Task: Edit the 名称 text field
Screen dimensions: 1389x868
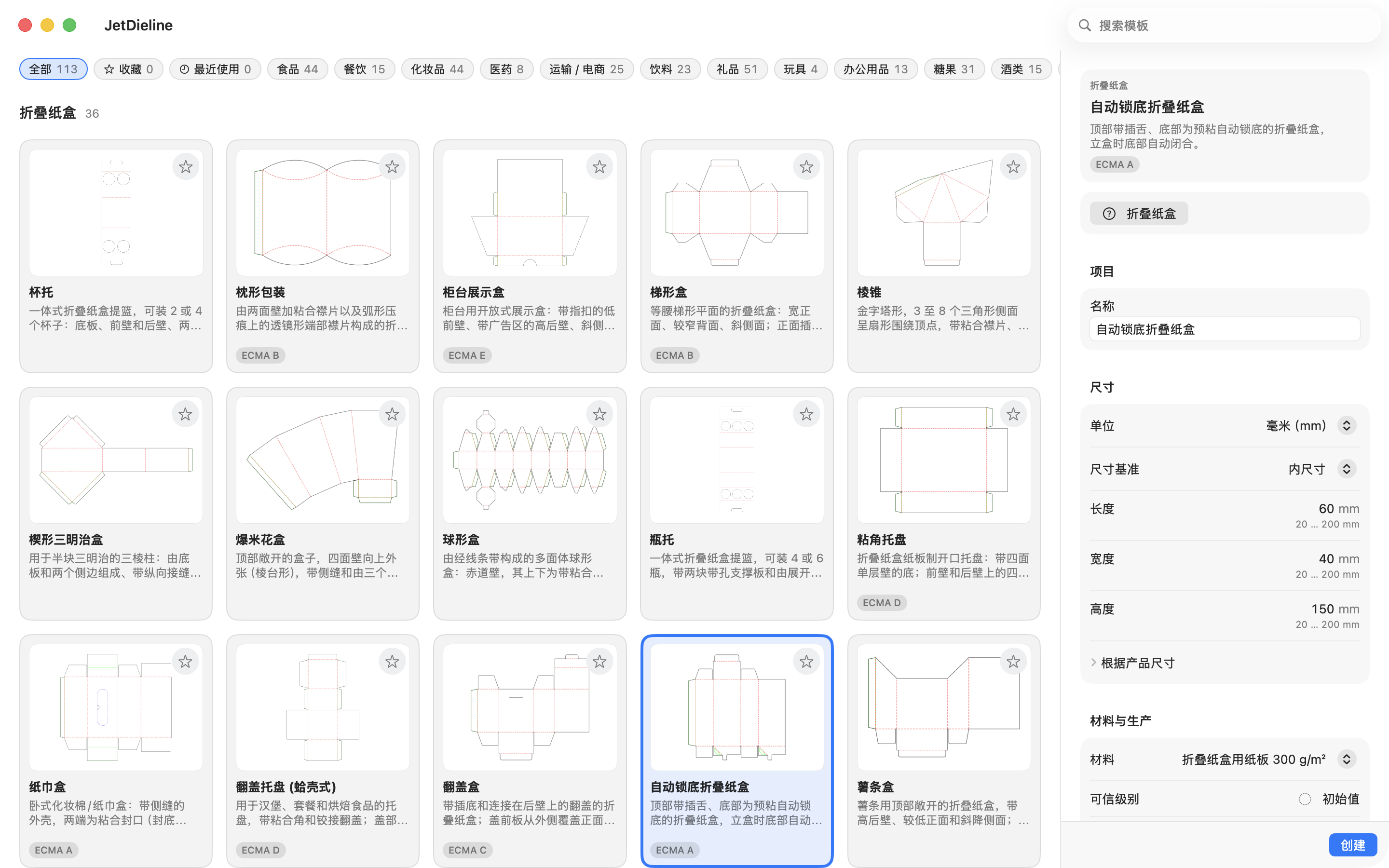Action: click(1224, 329)
